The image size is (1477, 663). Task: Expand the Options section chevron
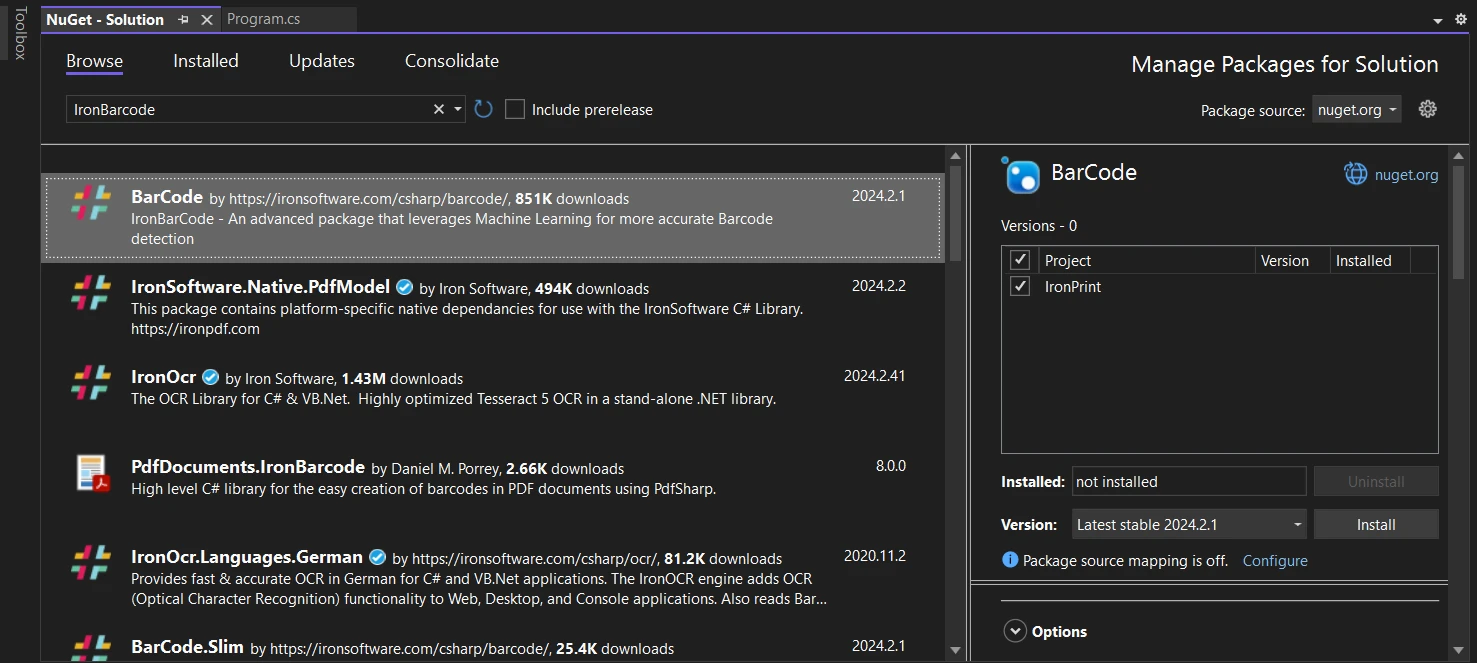[1015, 631]
